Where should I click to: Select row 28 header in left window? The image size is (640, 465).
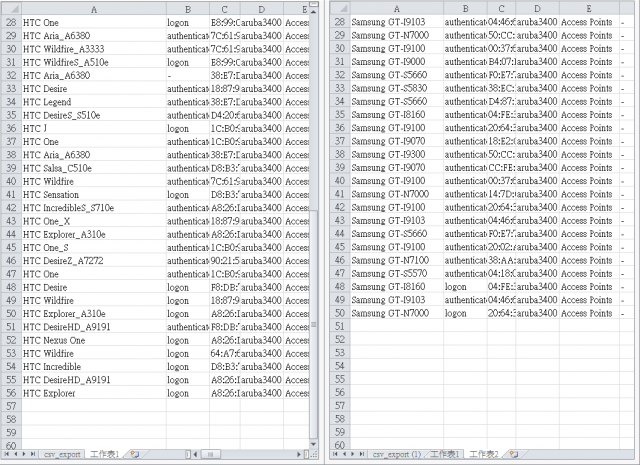click(11, 22)
